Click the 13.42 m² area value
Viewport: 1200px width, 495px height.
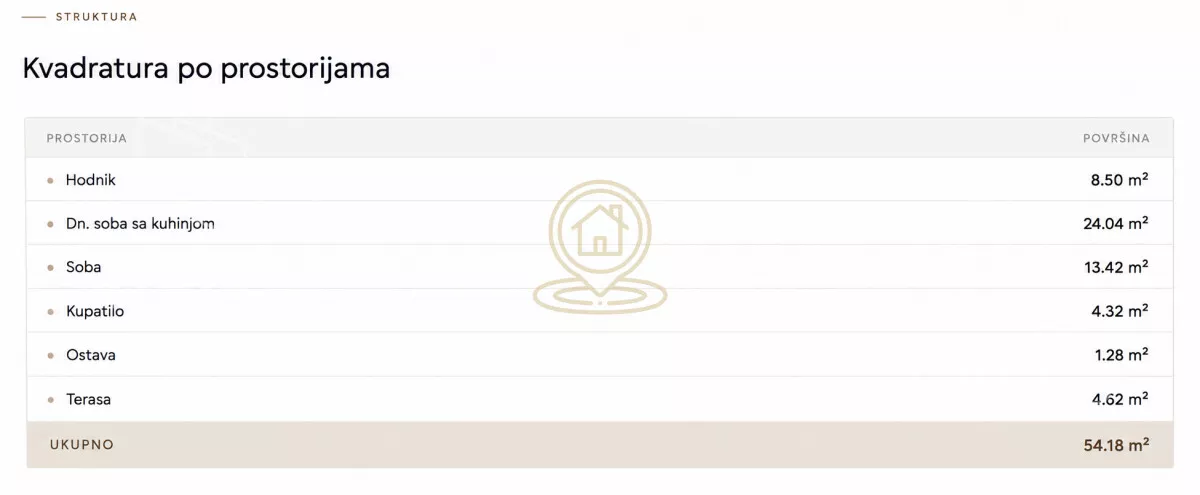tap(1116, 267)
